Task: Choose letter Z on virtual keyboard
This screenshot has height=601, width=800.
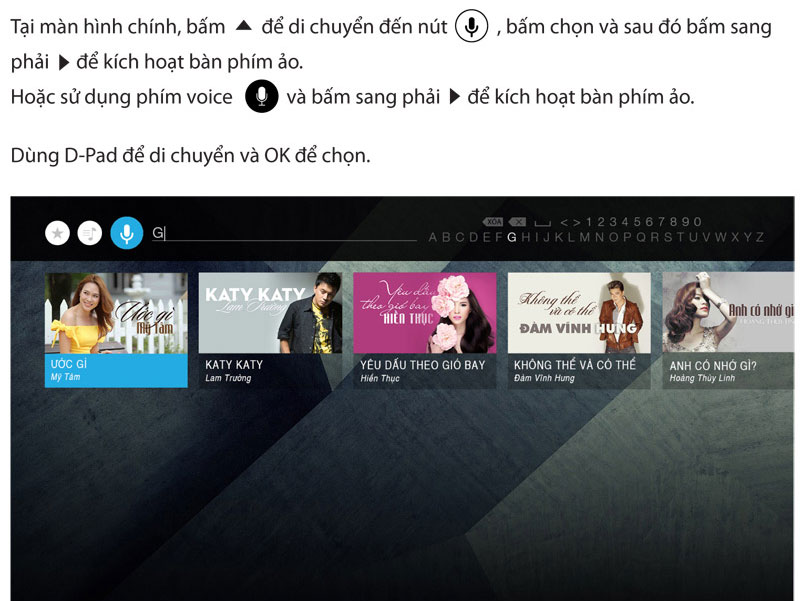Action: 760,237
